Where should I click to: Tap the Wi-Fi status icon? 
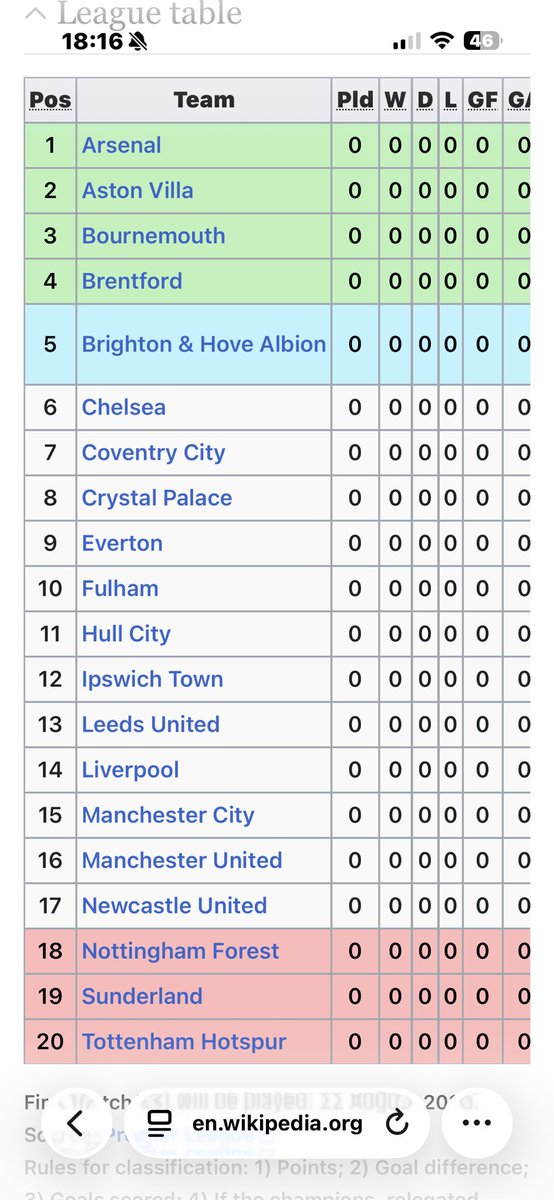(x=440, y=42)
